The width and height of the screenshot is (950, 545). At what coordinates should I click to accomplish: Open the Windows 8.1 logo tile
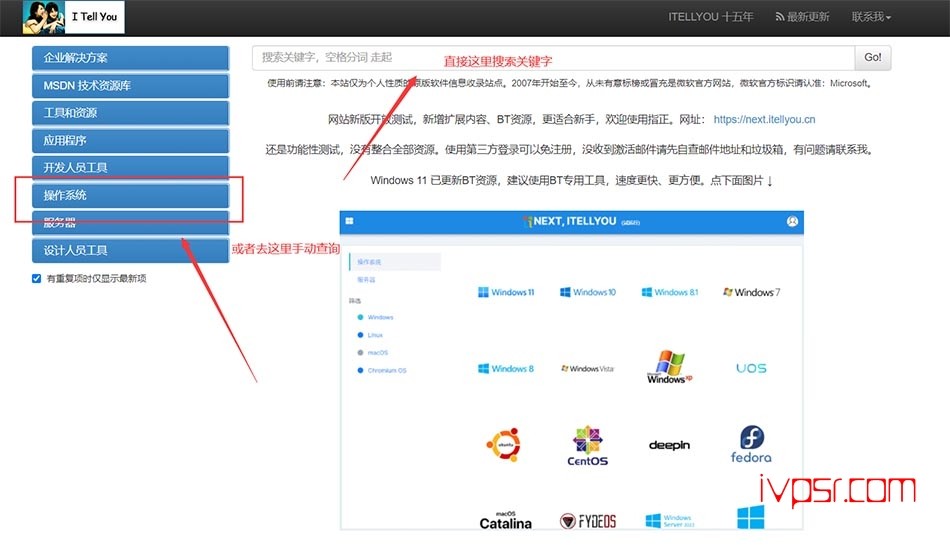pyautogui.click(x=669, y=292)
